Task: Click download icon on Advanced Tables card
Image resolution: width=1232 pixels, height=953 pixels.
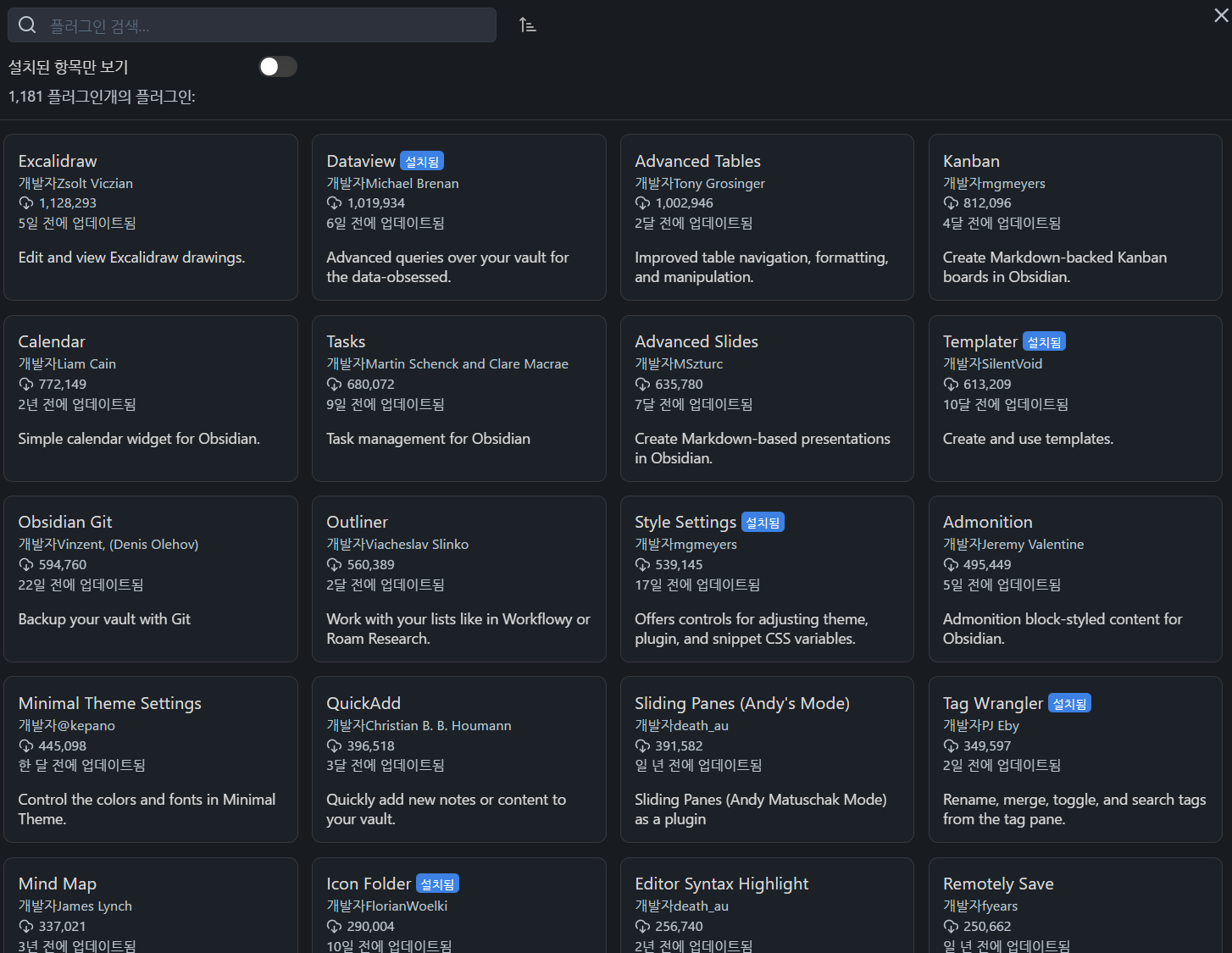Action: [643, 203]
